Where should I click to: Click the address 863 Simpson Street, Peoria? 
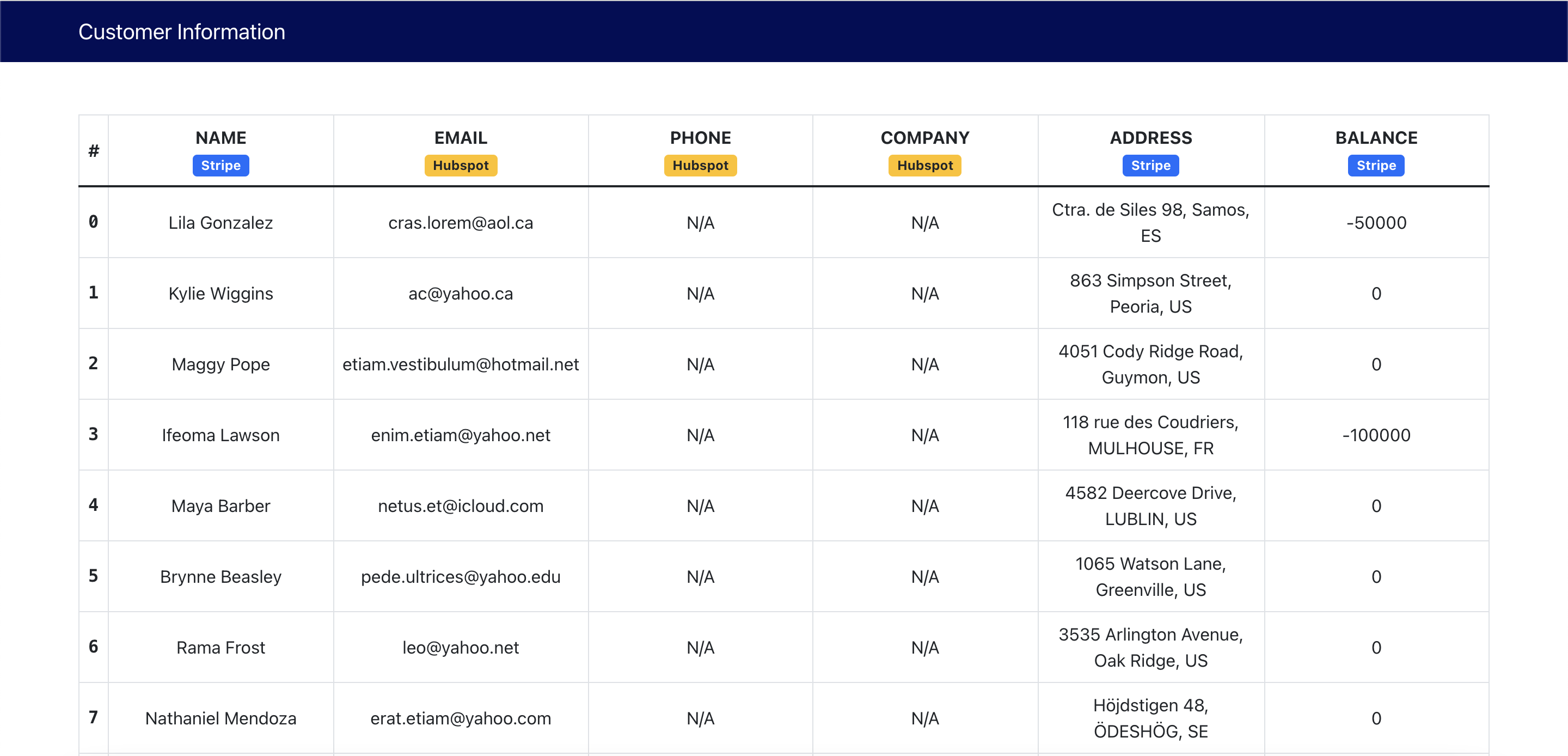1150,293
